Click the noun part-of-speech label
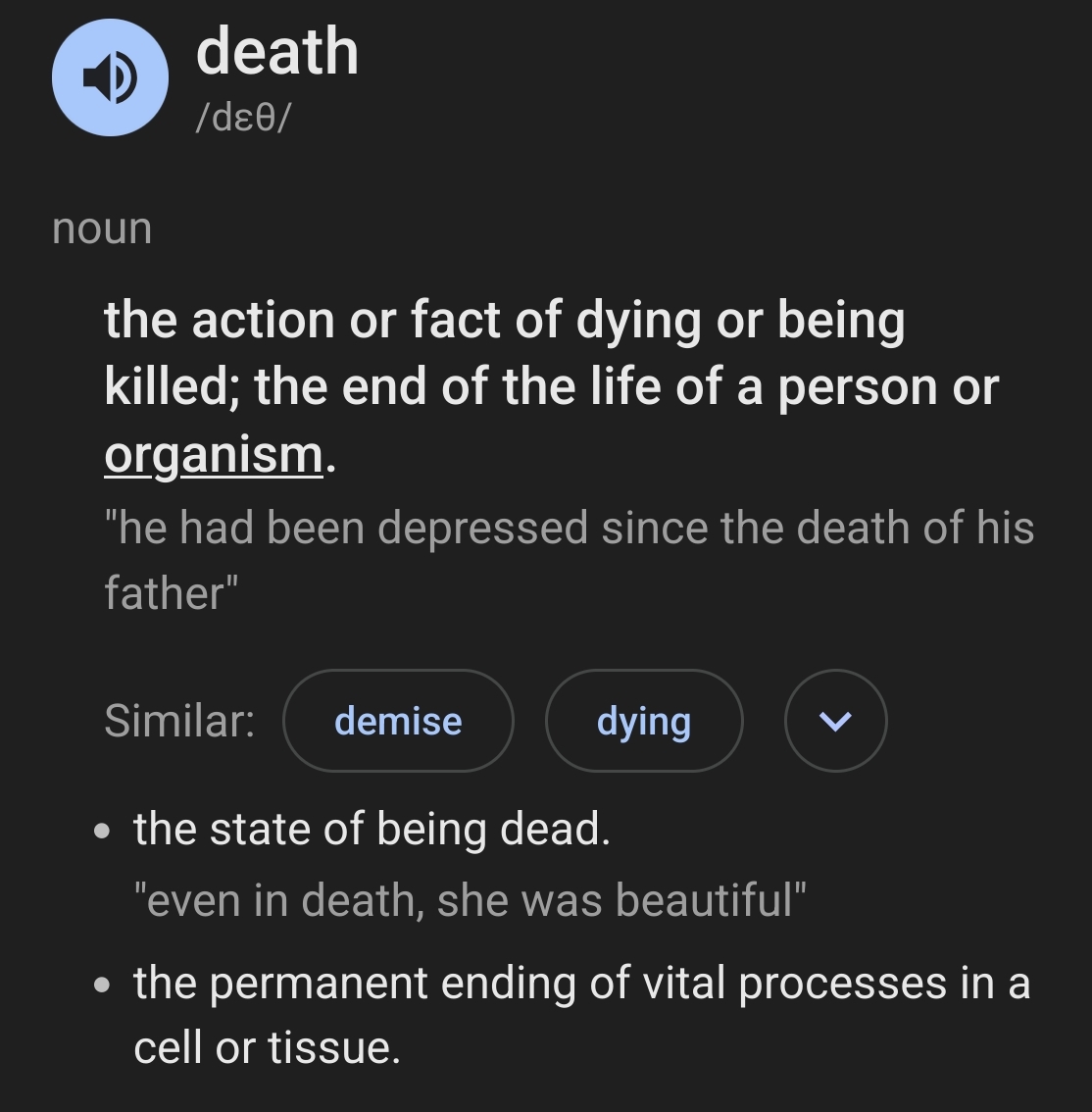Viewport: 1092px width, 1112px height. pyautogui.click(x=102, y=229)
